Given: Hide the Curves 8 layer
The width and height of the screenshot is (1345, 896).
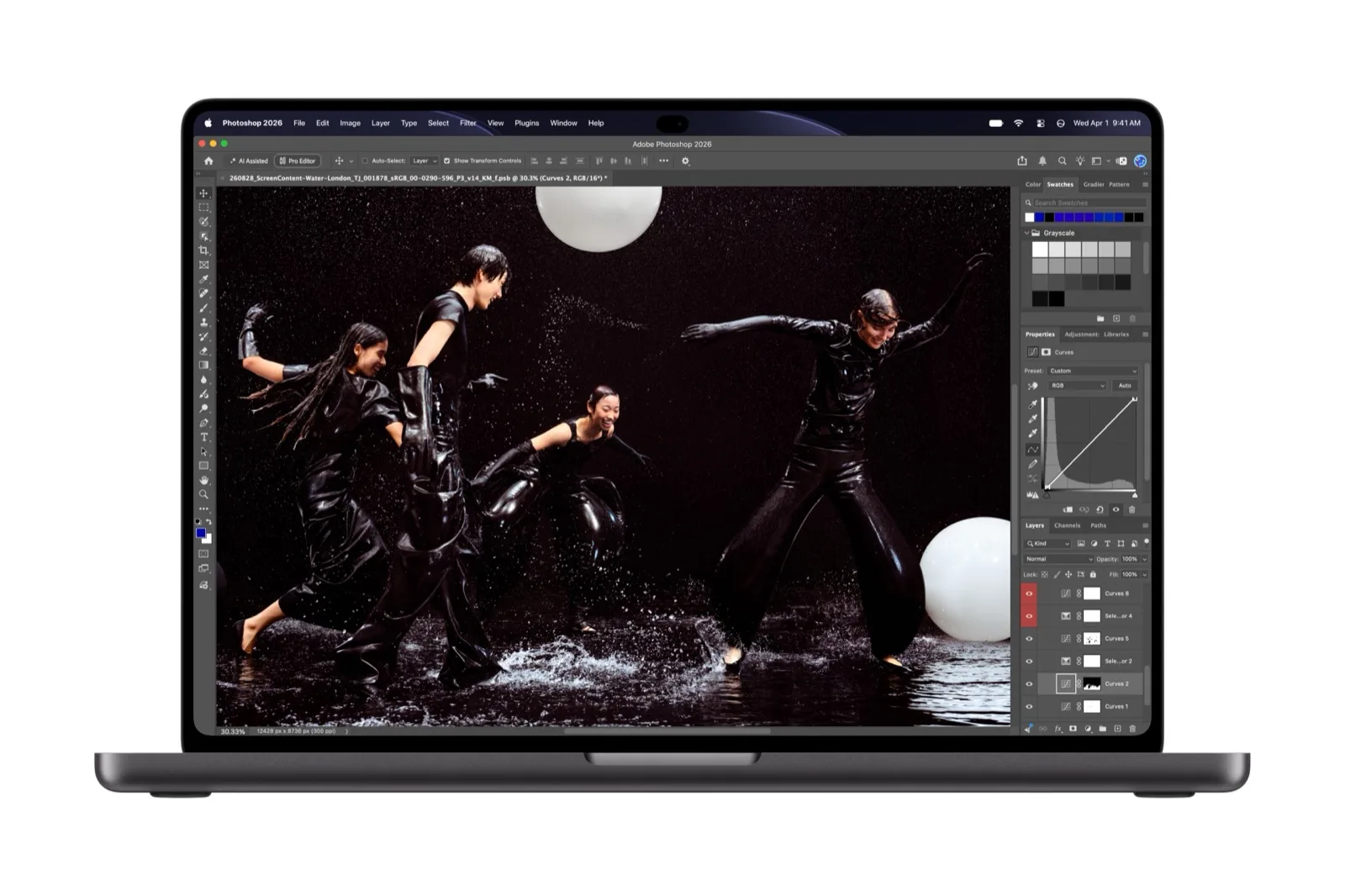Looking at the screenshot, I should click(1029, 593).
